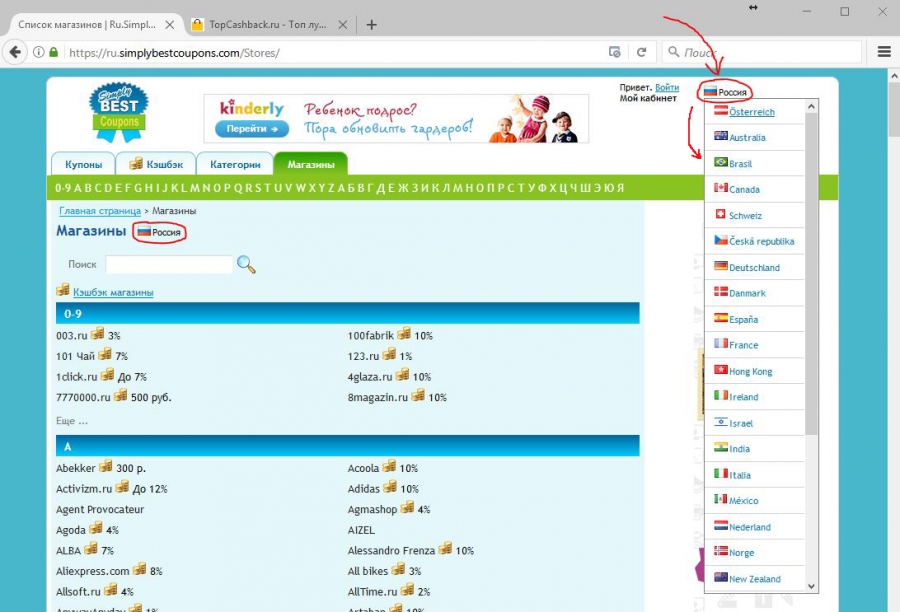Image resolution: width=900 pixels, height=612 pixels.
Task: Click the cashback coin icon beside 003.ru
Action: 98,334
